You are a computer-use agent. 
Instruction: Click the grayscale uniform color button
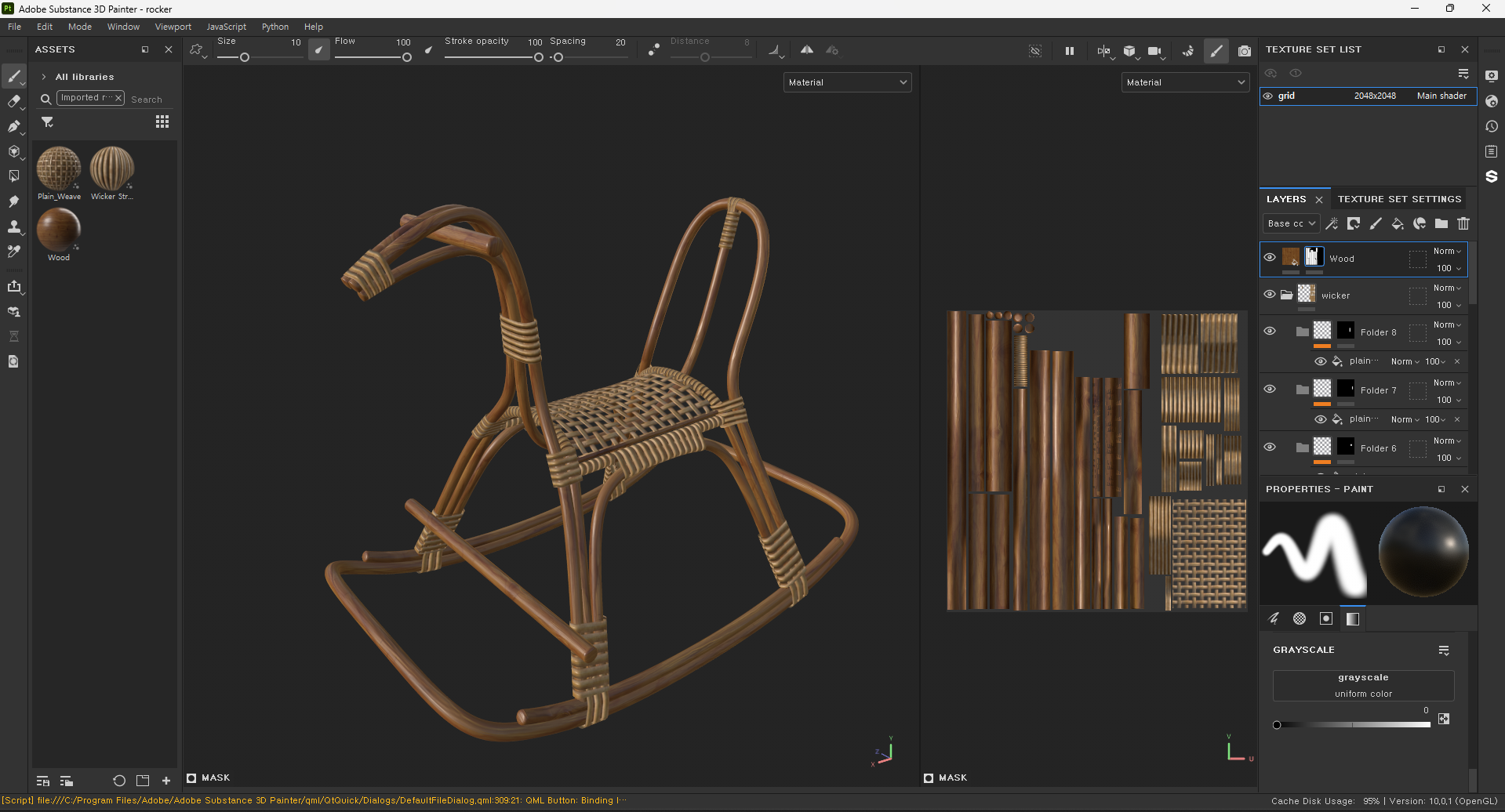(x=1363, y=686)
